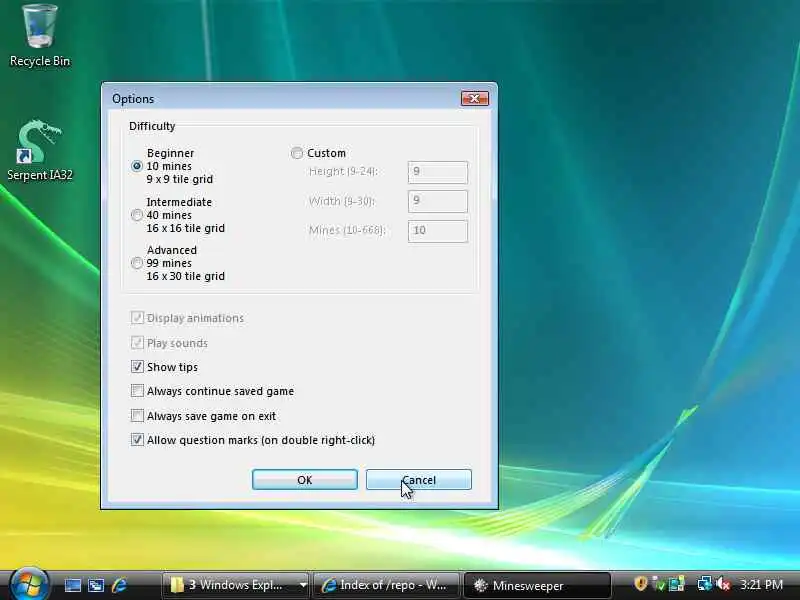Switch to Index of /repo taskbar window
This screenshot has width=800, height=600.
(386, 585)
